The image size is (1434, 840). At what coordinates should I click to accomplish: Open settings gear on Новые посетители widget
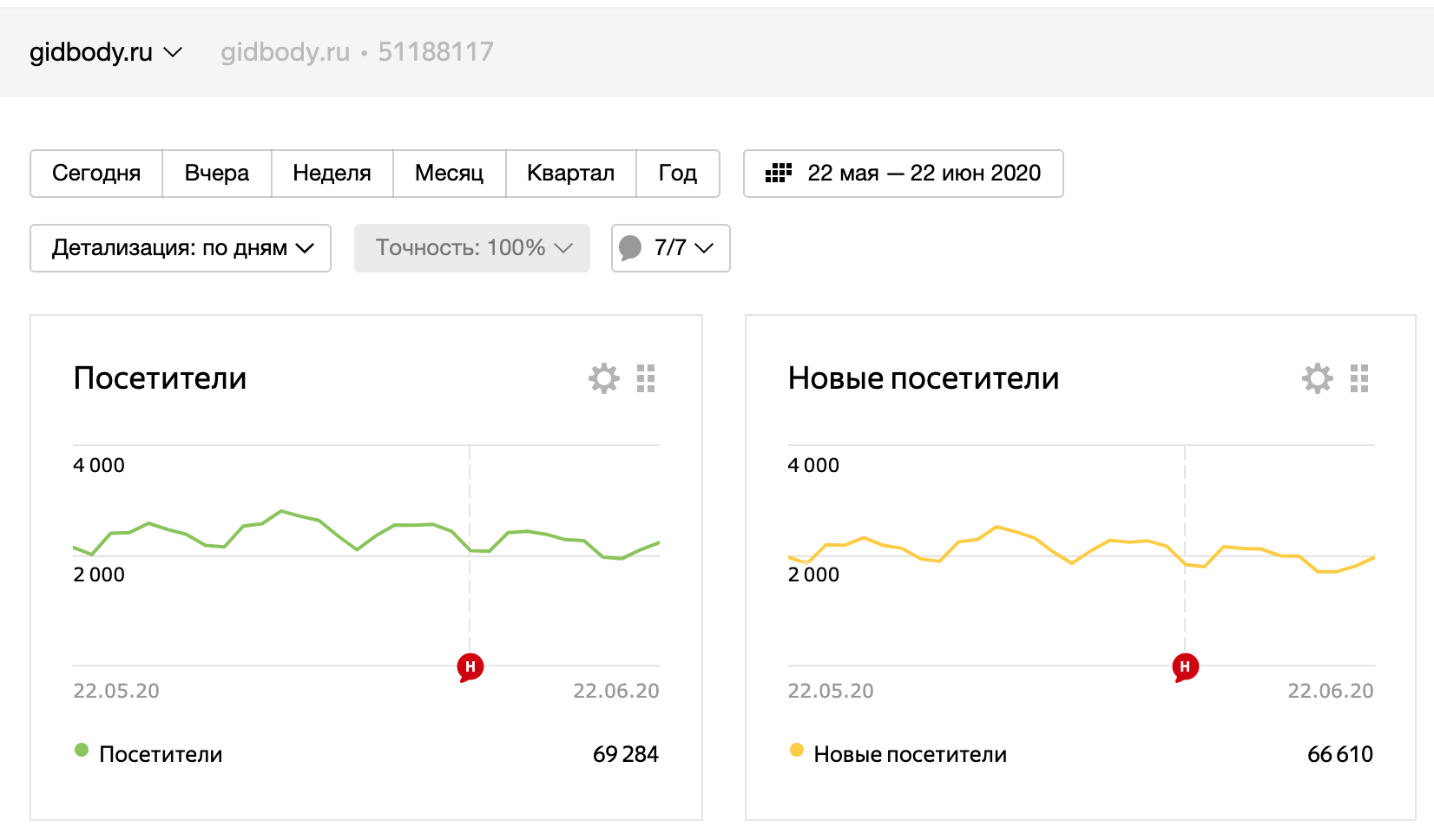1318,378
